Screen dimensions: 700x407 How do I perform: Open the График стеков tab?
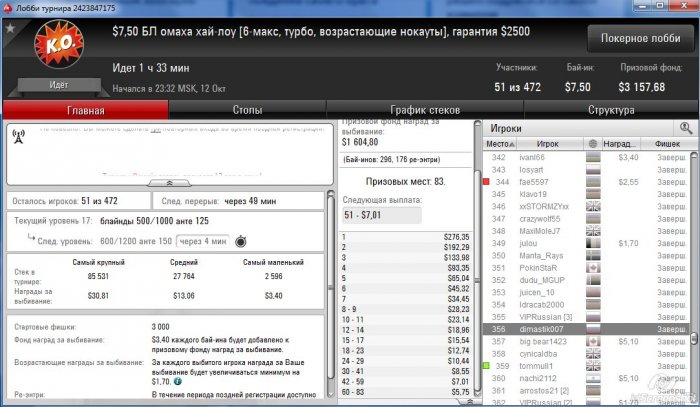[425, 110]
